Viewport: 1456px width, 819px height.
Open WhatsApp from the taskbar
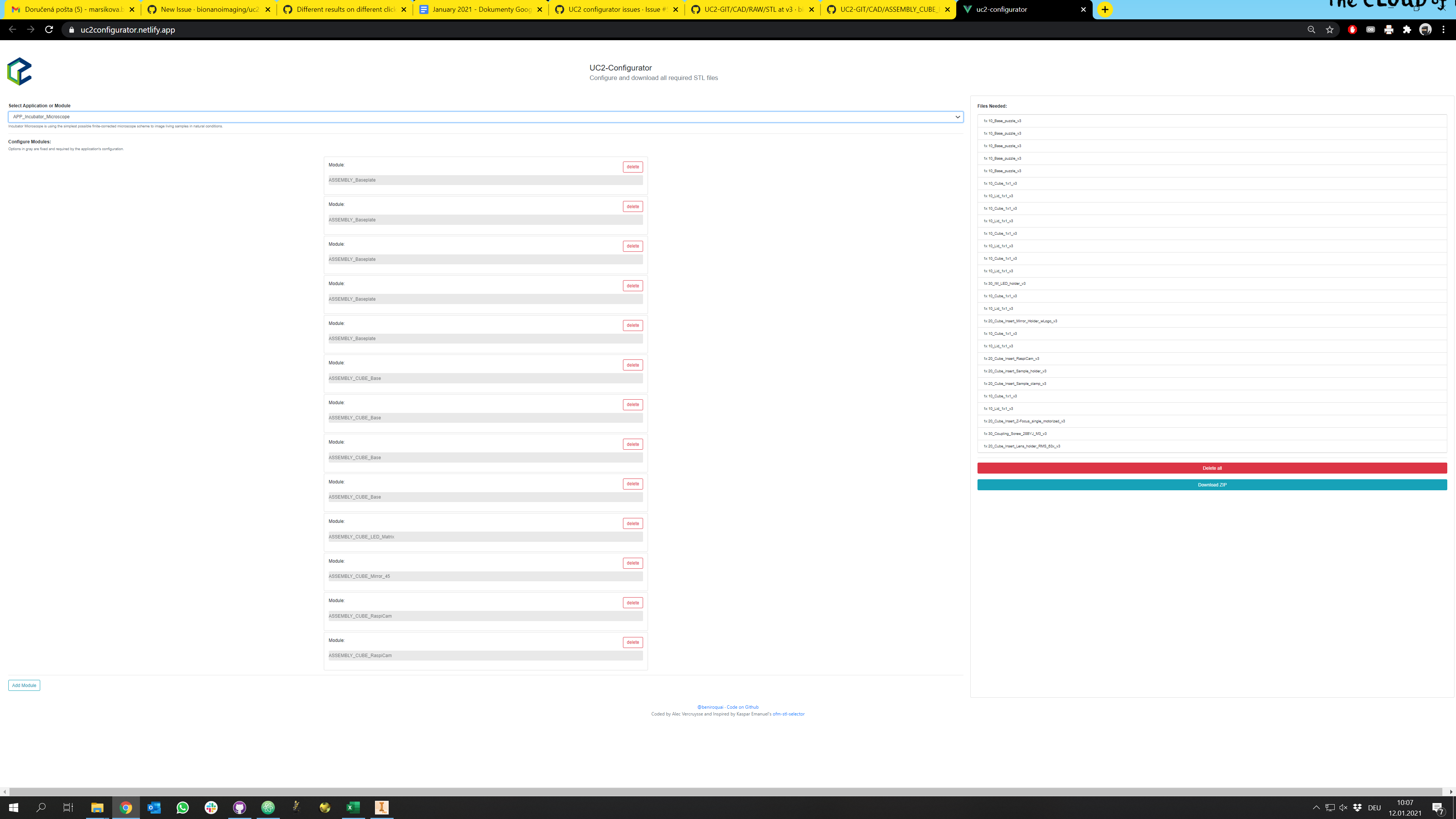coord(183,808)
